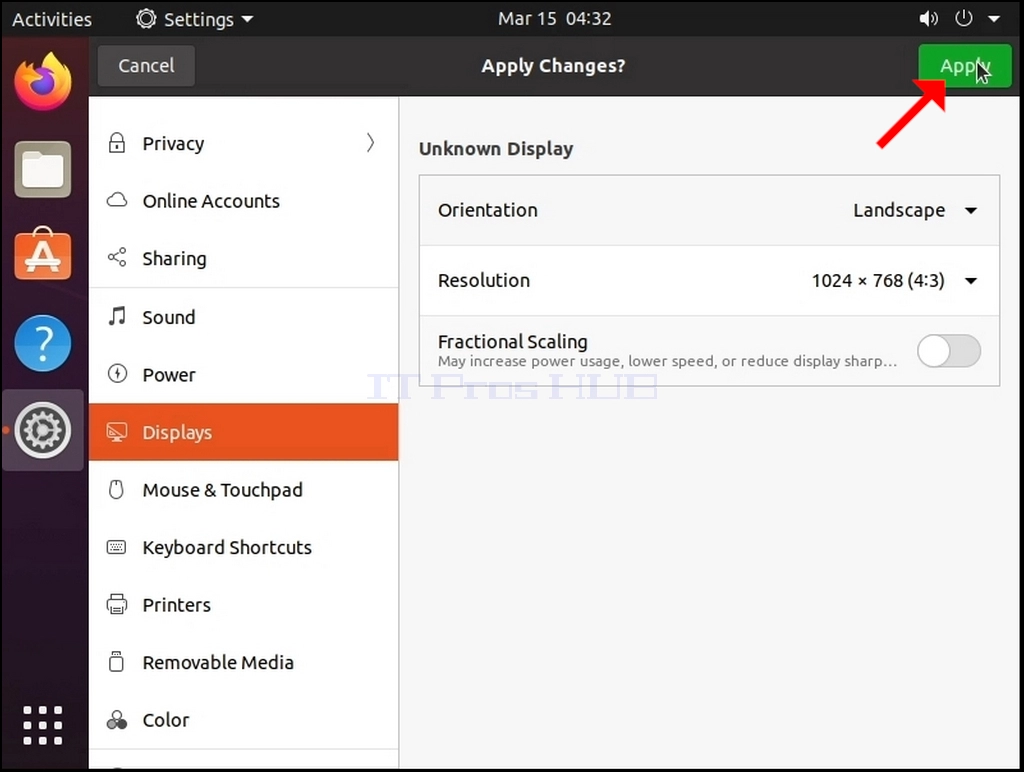Image resolution: width=1024 pixels, height=772 pixels.
Task: Open the Orientation Landscape dropdown
Action: 914,210
